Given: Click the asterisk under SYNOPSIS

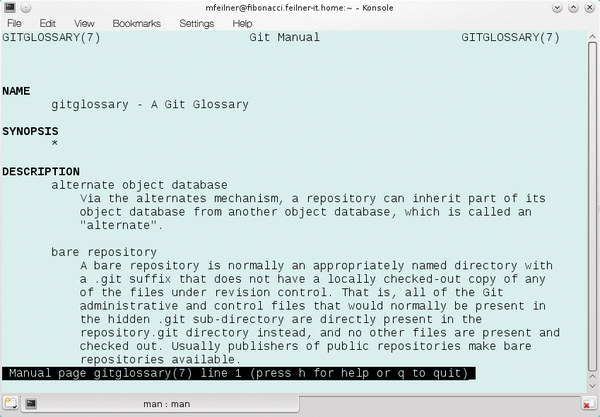Looking at the screenshot, I should tap(55, 143).
